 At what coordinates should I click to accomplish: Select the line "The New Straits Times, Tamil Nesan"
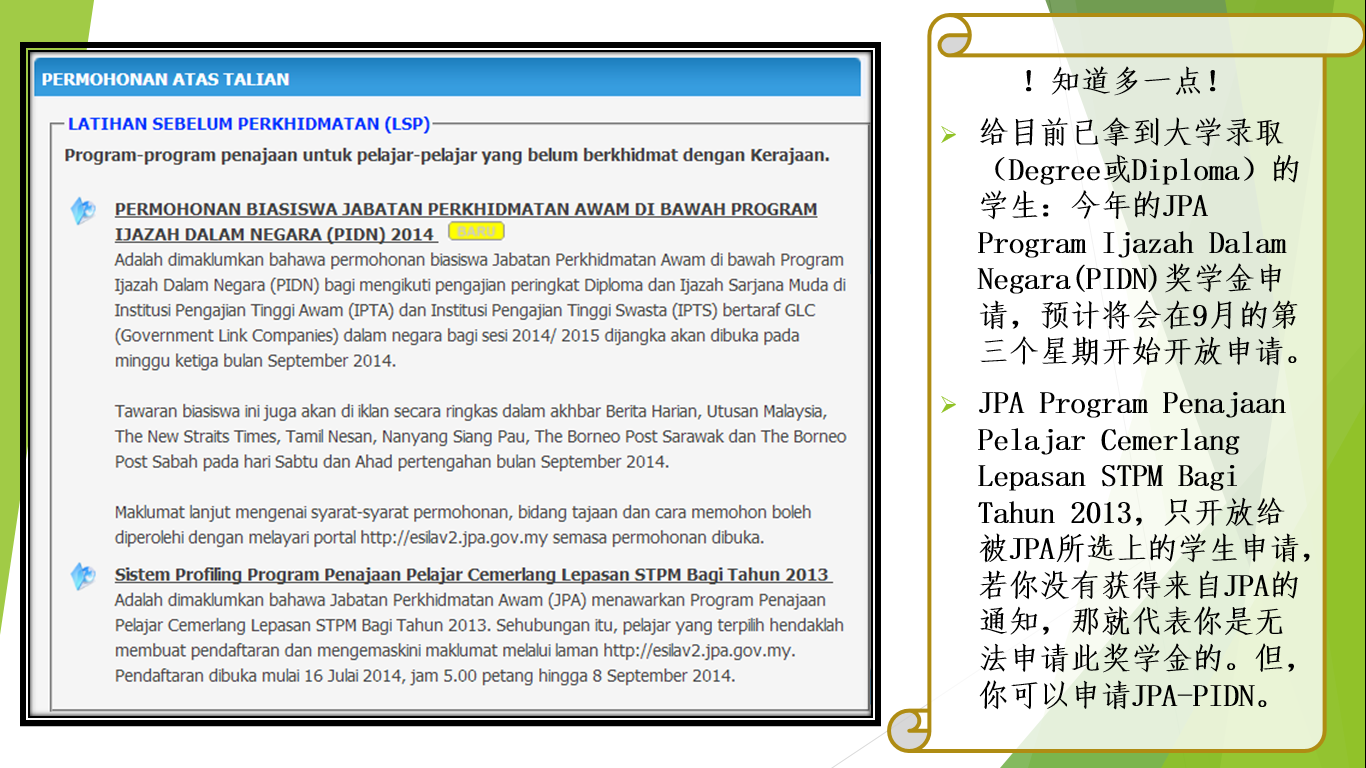tap(480, 436)
